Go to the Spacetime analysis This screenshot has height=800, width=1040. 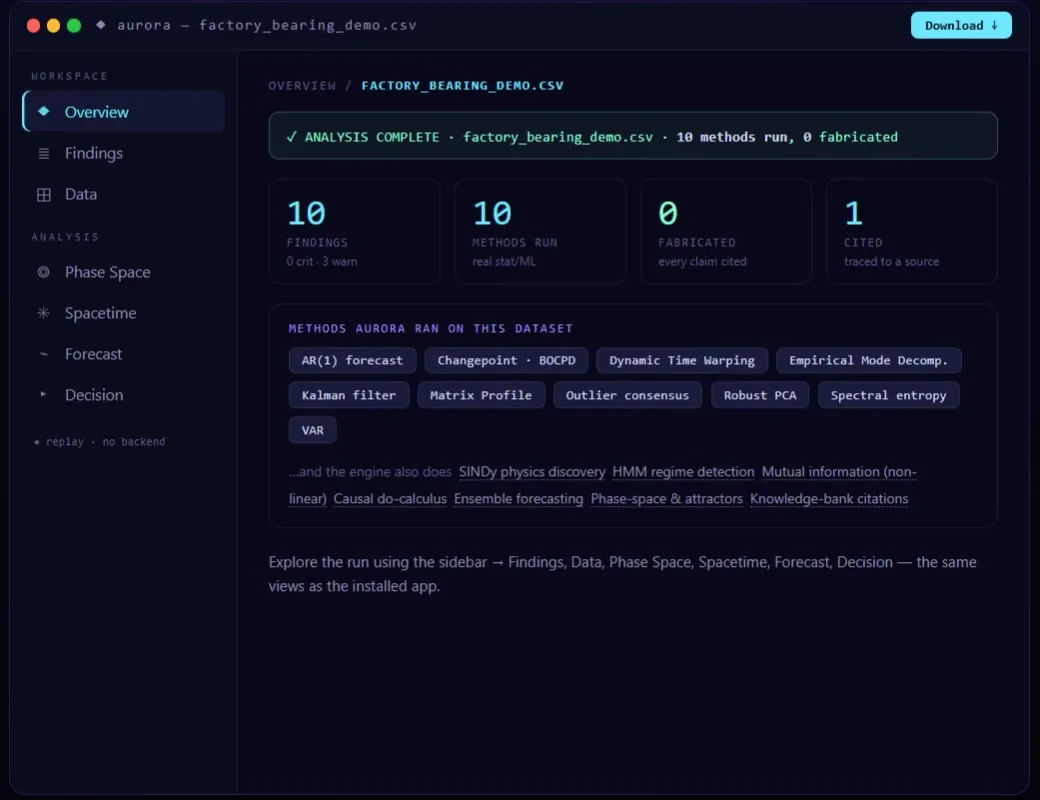click(x=124, y=312)
